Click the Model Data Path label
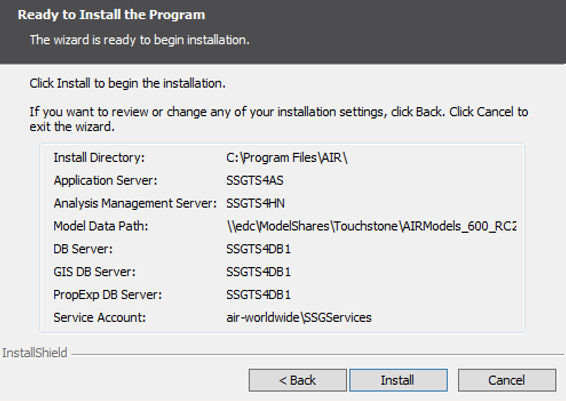 pos(100,226)
